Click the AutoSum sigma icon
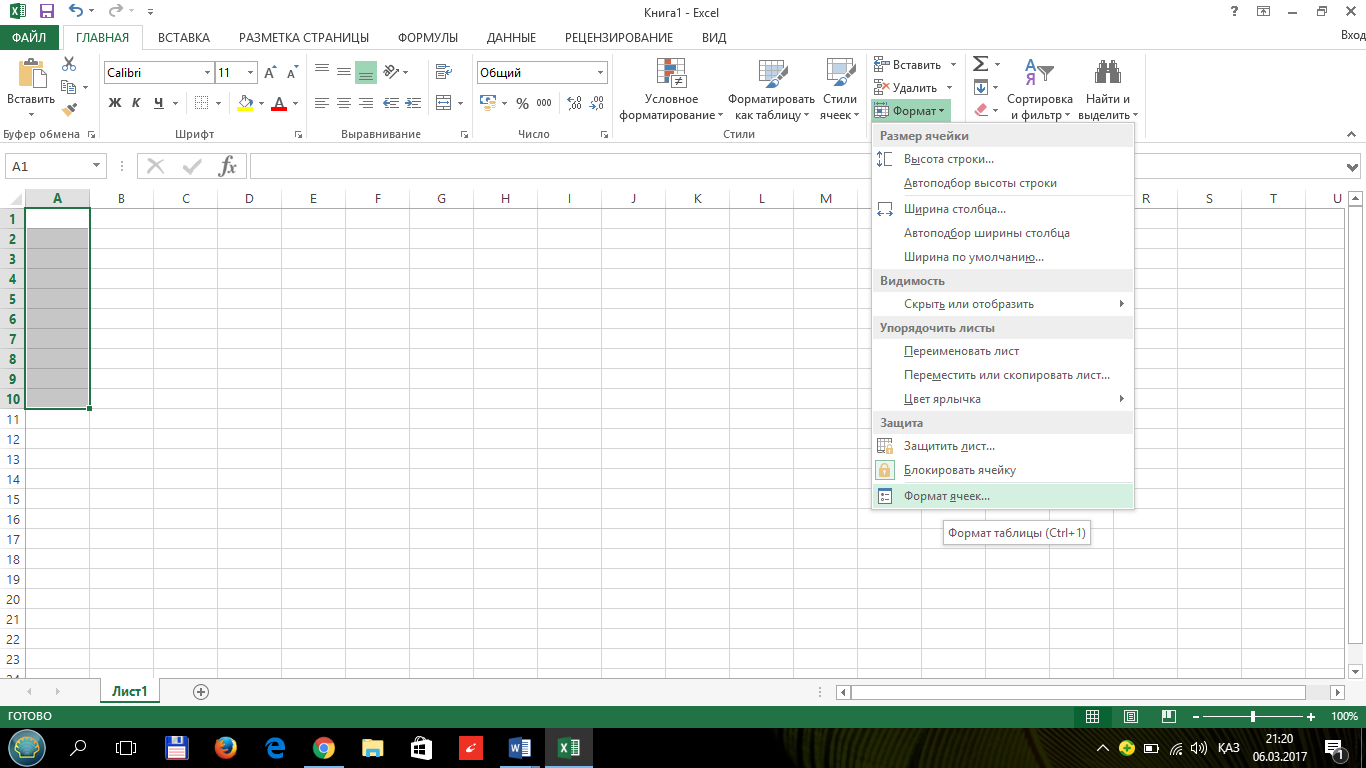1366x768 pixels. [x=980, y=64]
